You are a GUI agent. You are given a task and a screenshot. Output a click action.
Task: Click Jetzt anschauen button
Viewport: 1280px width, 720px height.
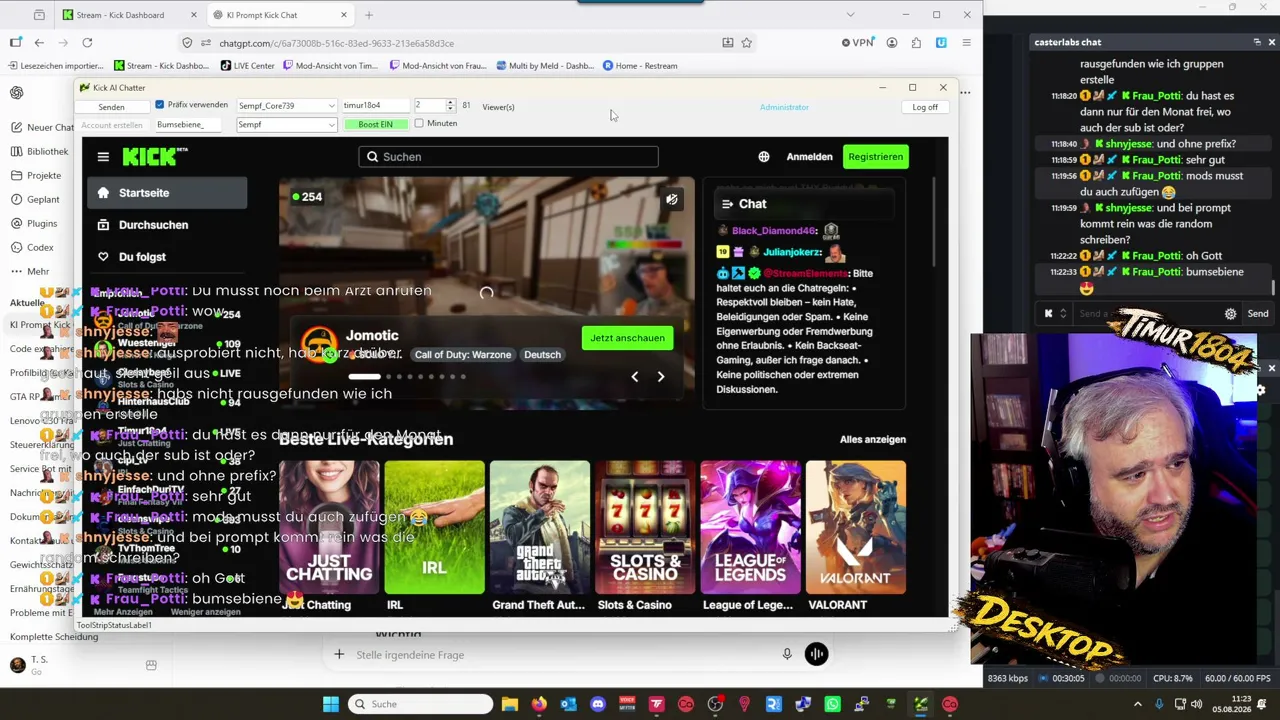pyautogui.click(x=627, y=338)
